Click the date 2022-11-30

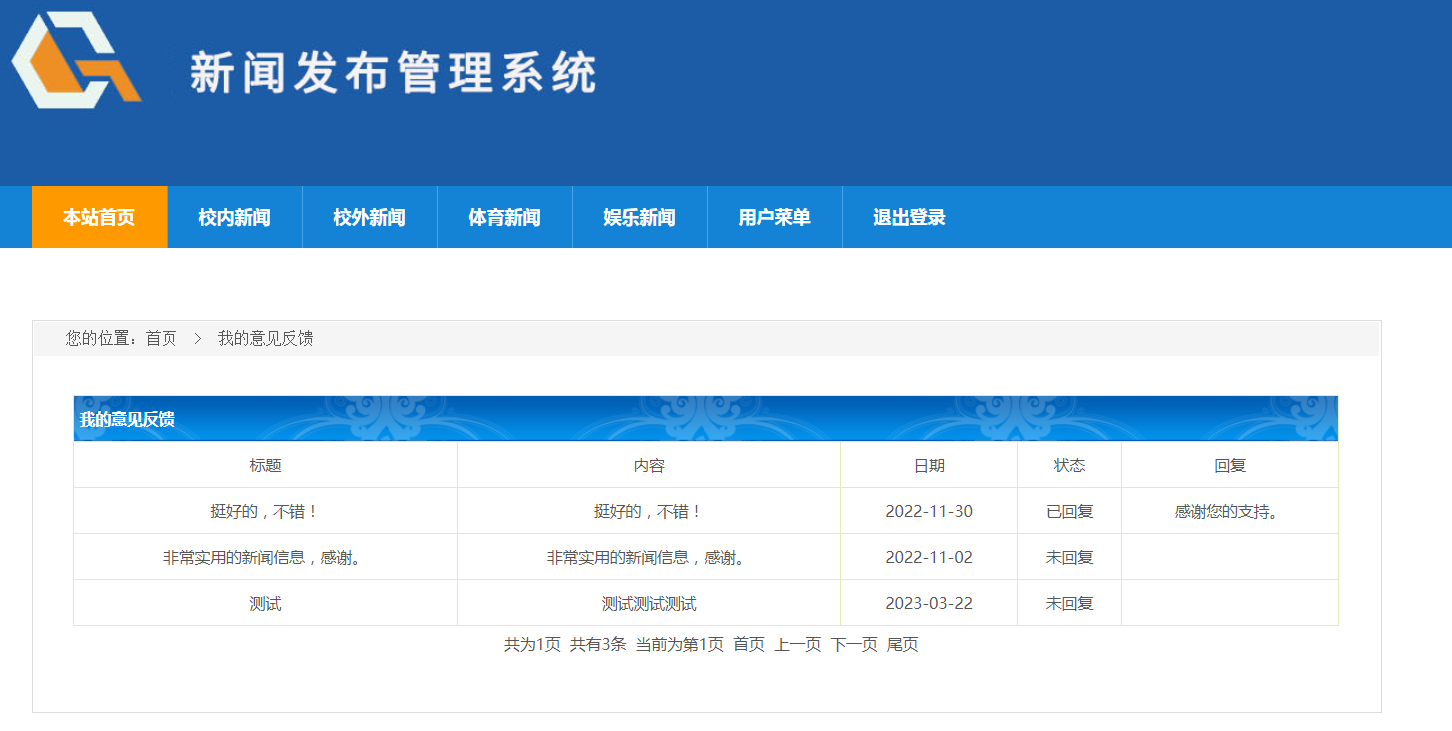929,511
